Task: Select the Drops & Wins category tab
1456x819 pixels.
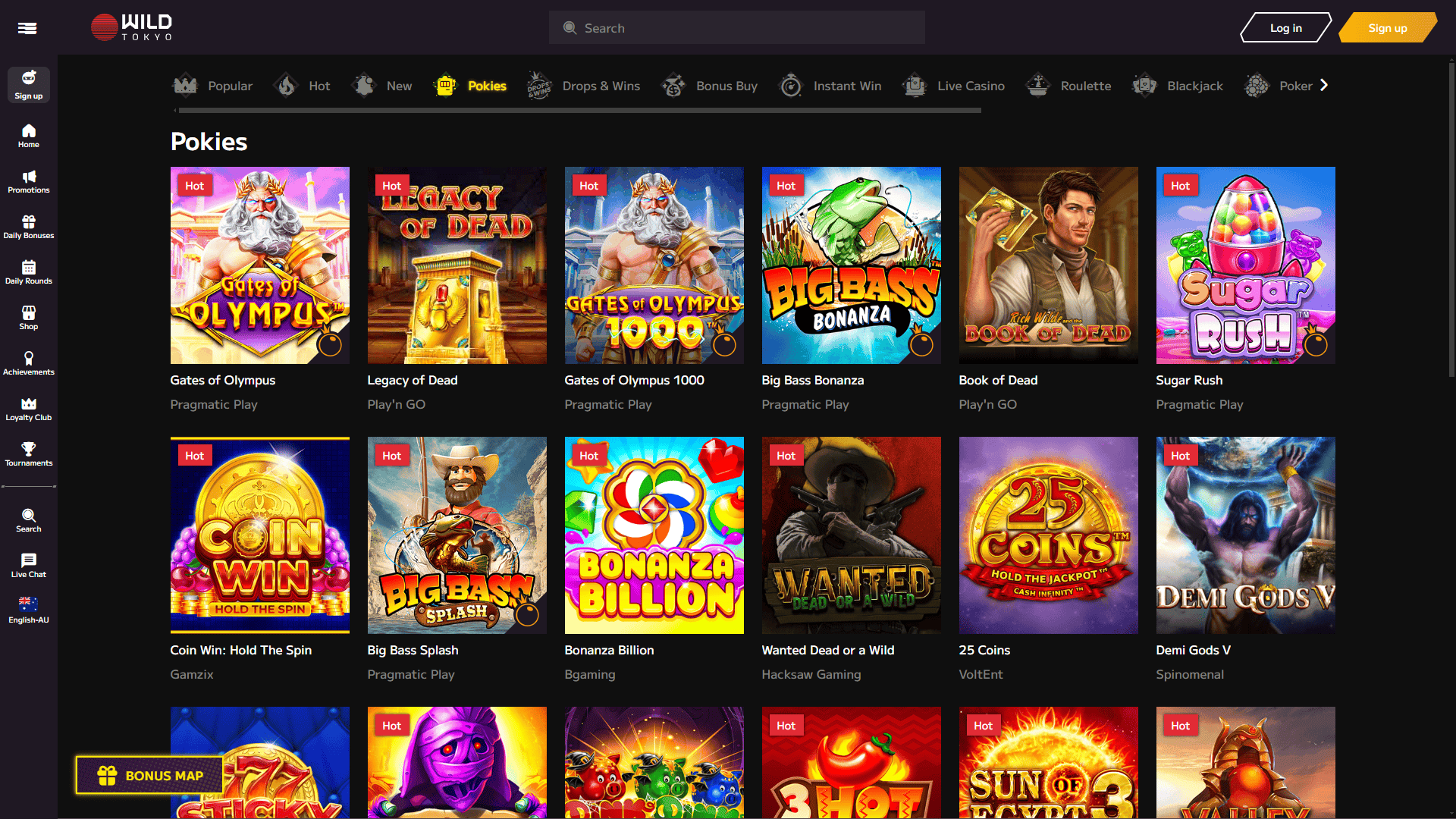Action: tap(583, 86)
